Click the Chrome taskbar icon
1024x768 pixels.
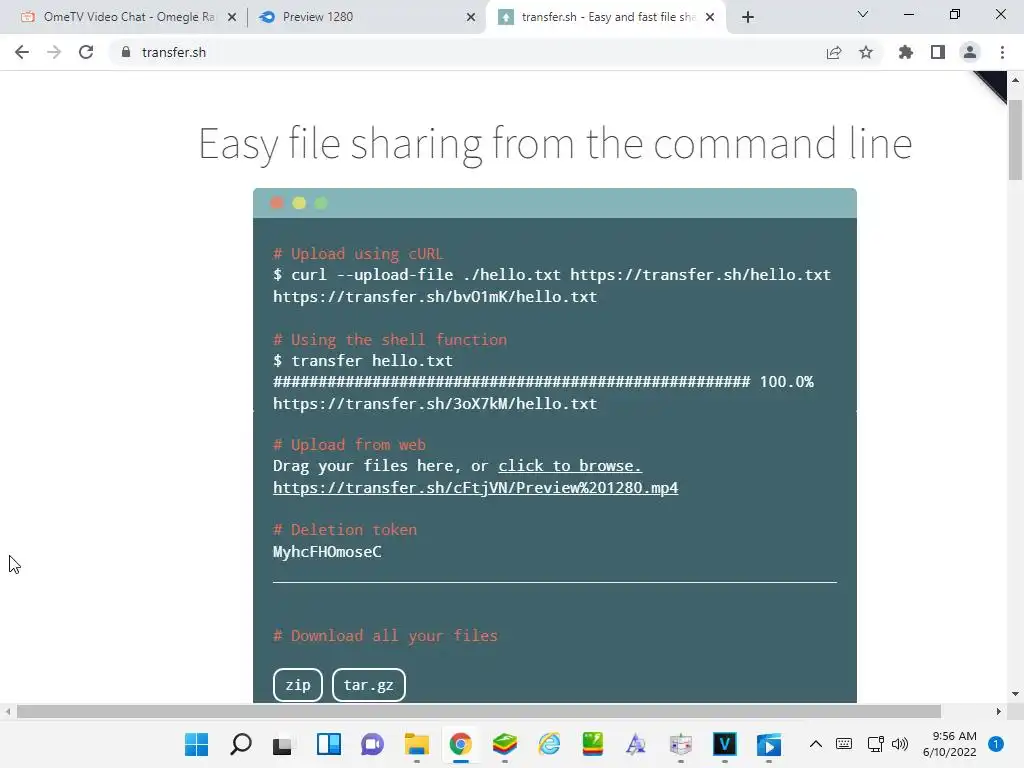click(460, 744)
